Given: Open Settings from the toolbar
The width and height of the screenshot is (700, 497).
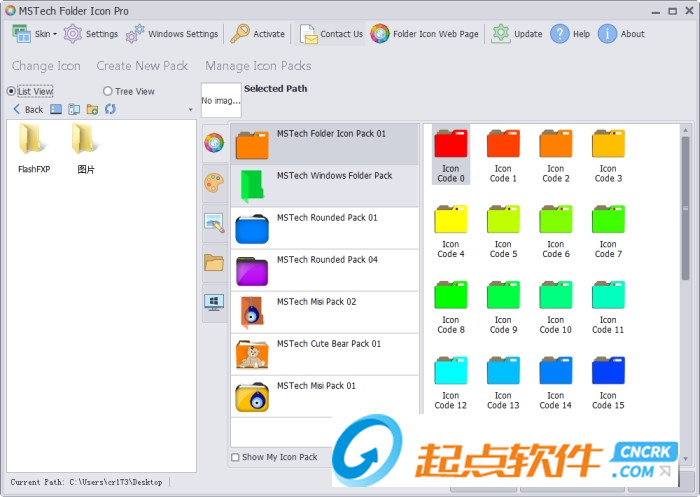Looking at the screenshot, I should tap(91, 34).
